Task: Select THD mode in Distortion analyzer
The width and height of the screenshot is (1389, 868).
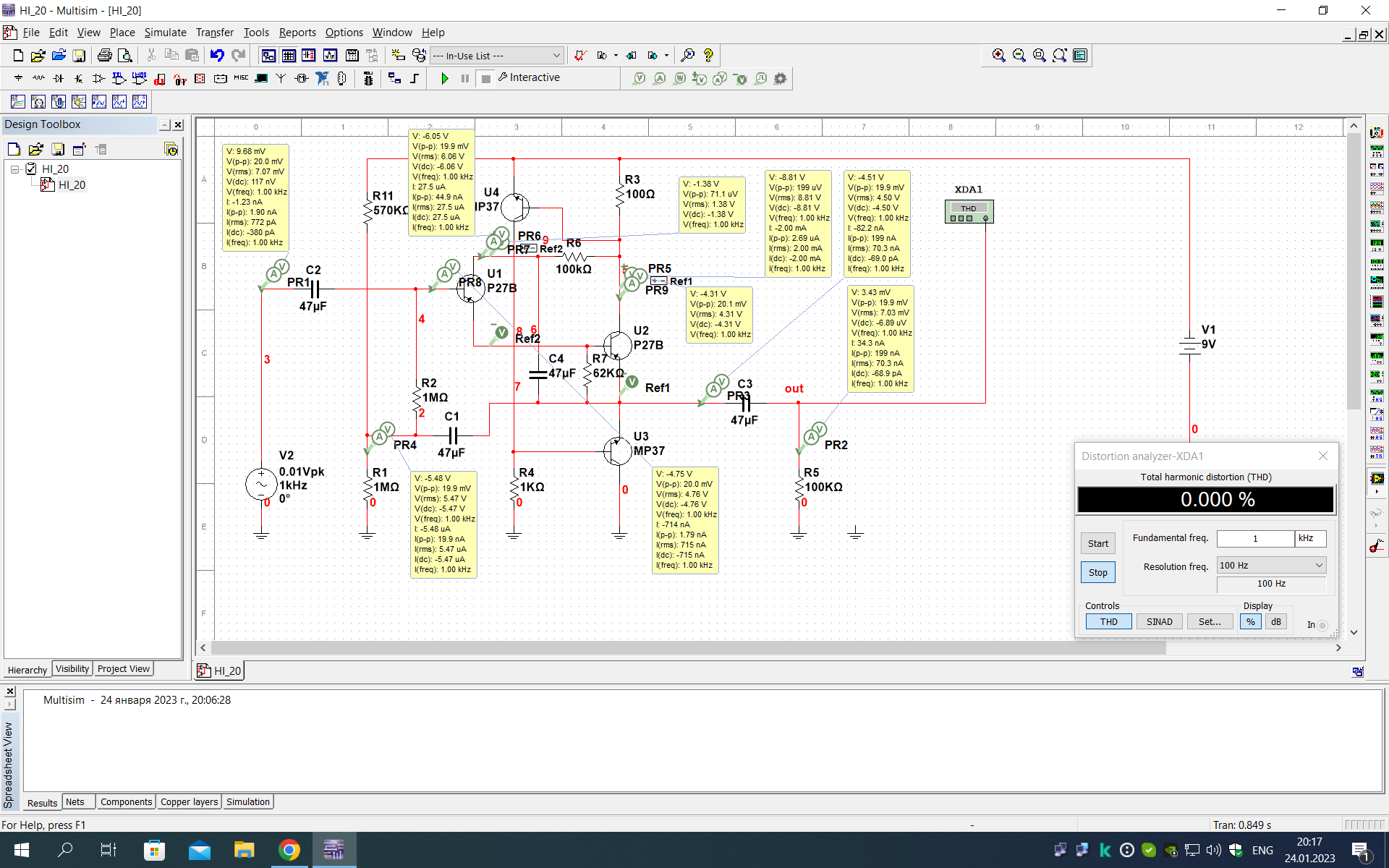Action: [x=1108, y=621]
